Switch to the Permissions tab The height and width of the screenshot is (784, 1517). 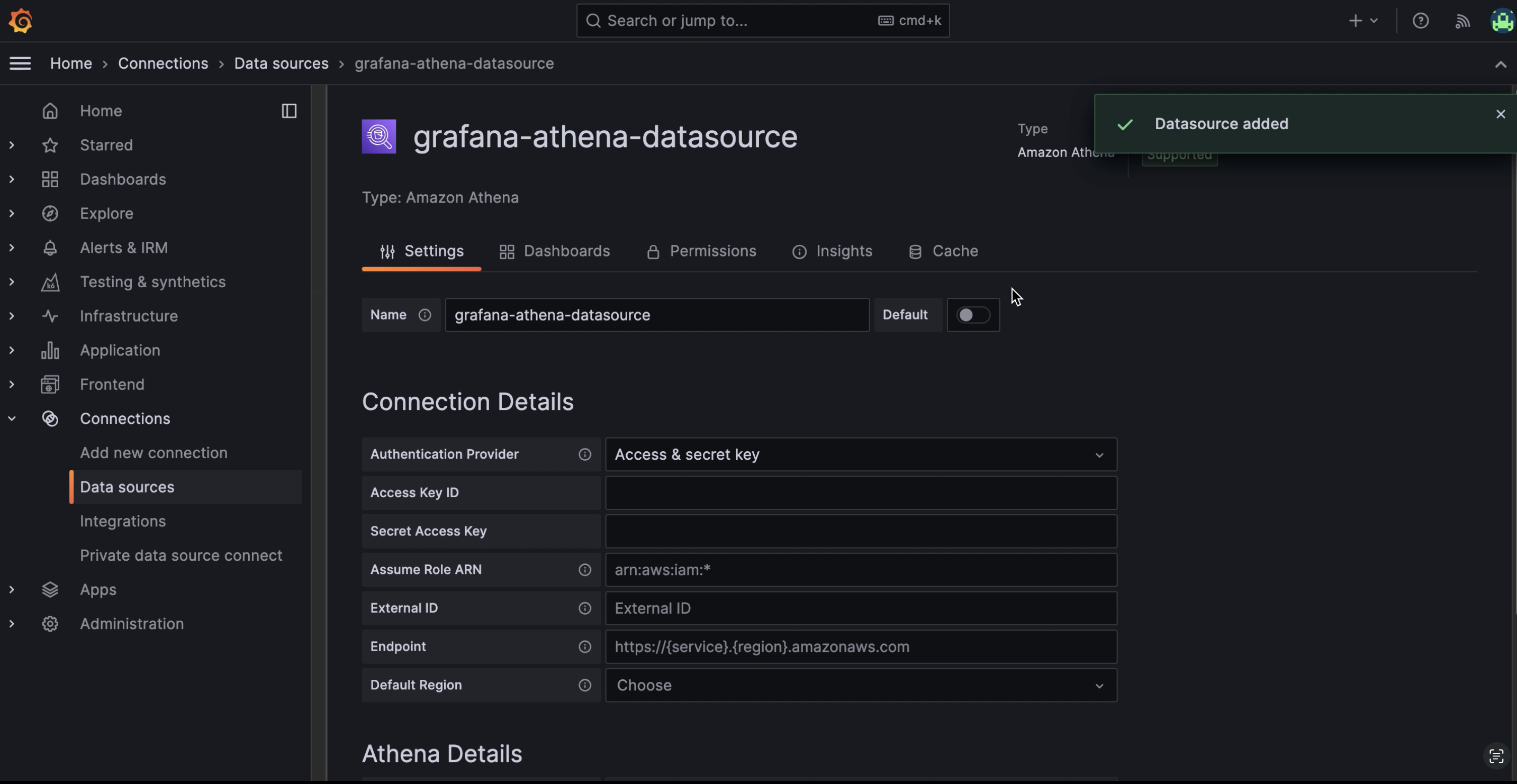point(701,251)
